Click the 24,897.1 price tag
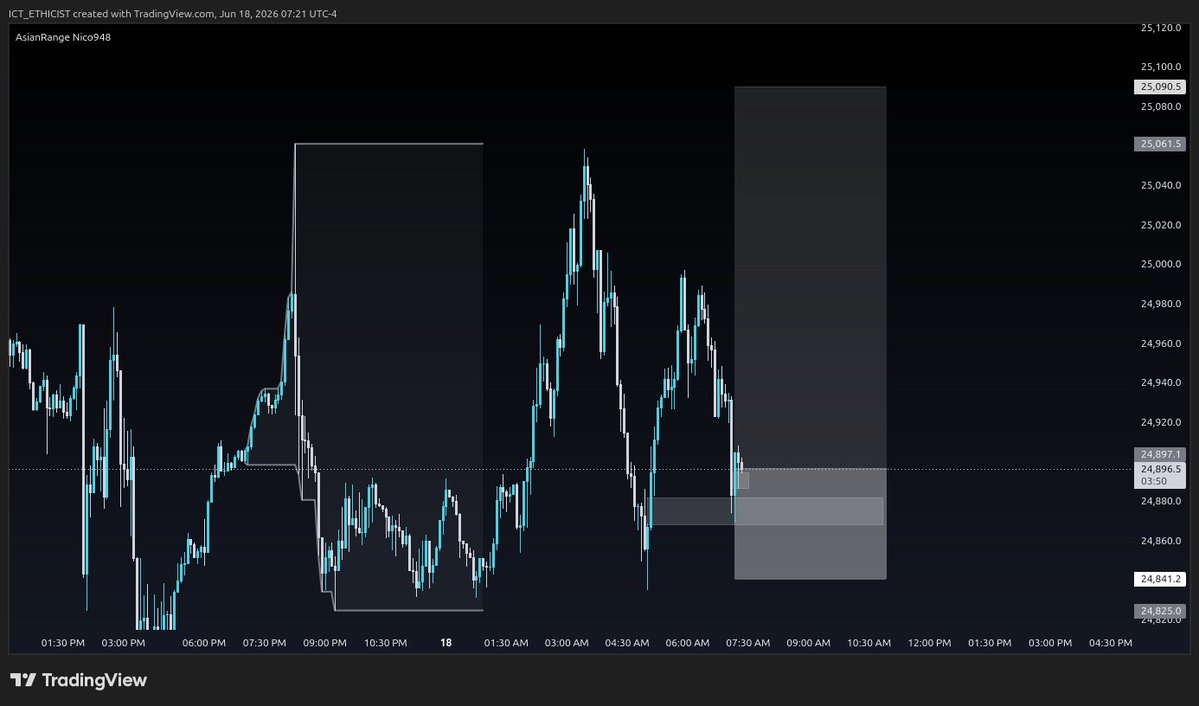1199x706 pixels. tap(1159, 454)
